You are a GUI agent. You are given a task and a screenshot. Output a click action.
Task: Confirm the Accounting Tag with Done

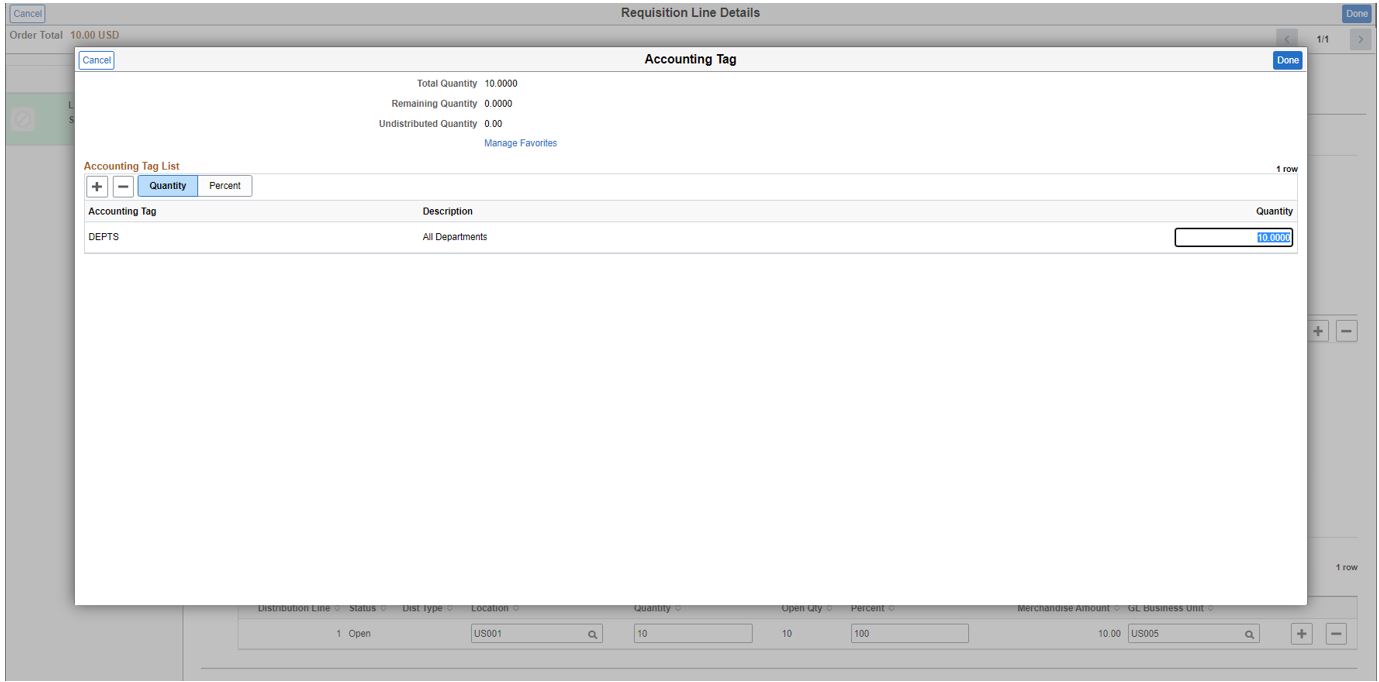[x=1286, y=59]
